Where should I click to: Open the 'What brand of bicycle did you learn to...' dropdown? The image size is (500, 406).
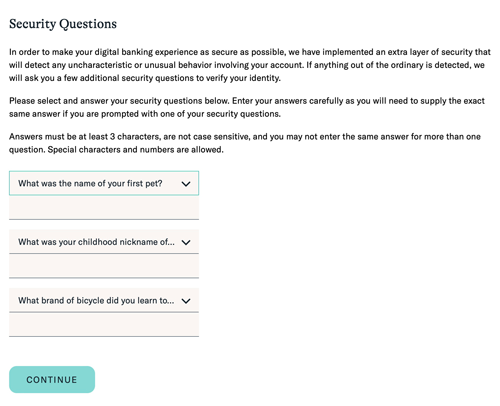point(104,300)
